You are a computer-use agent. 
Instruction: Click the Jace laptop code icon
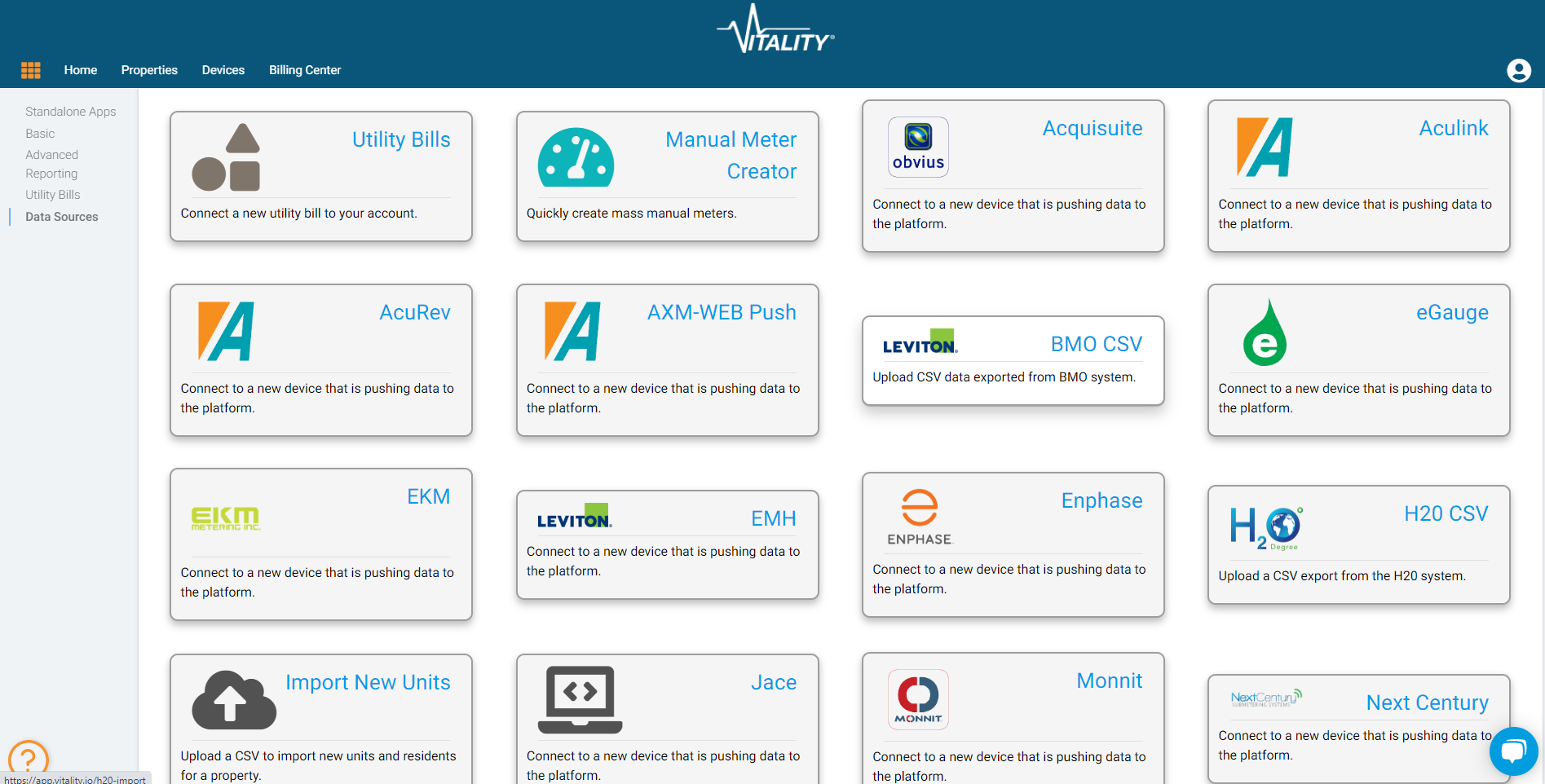tap(580, 699)
